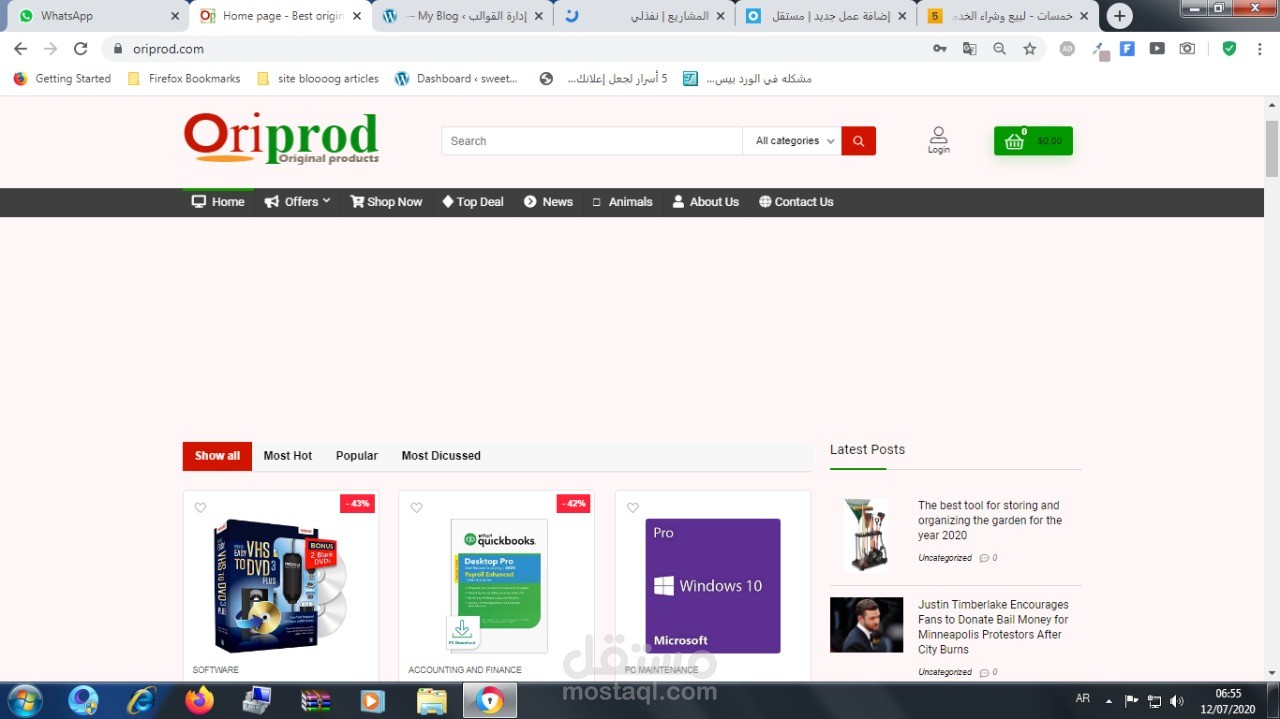Click the Oriprod logo
This screenshot has height=719, width=1280.
tap(281, 138)
